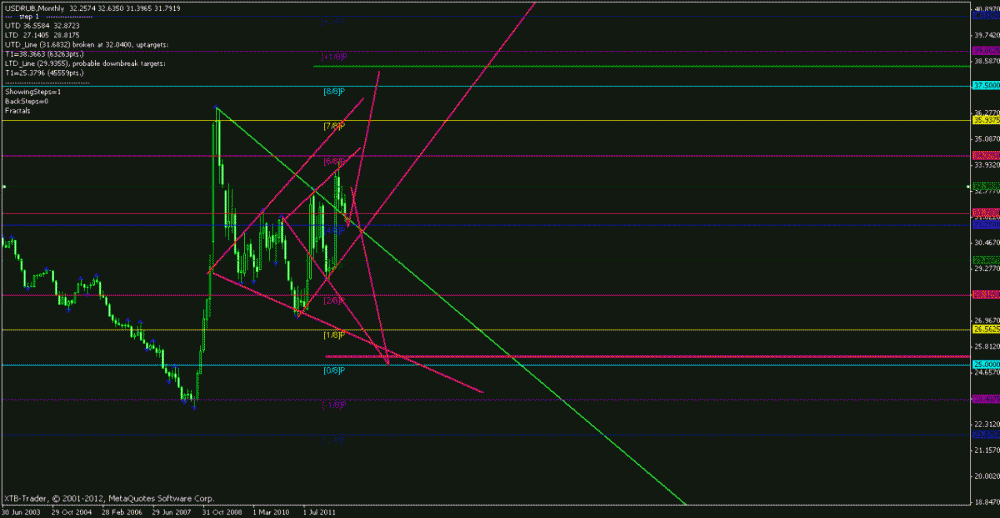The image size is (1000, 518).
Task: Click the ShowingSteps=1 indicator text
Action: [33, 92]
